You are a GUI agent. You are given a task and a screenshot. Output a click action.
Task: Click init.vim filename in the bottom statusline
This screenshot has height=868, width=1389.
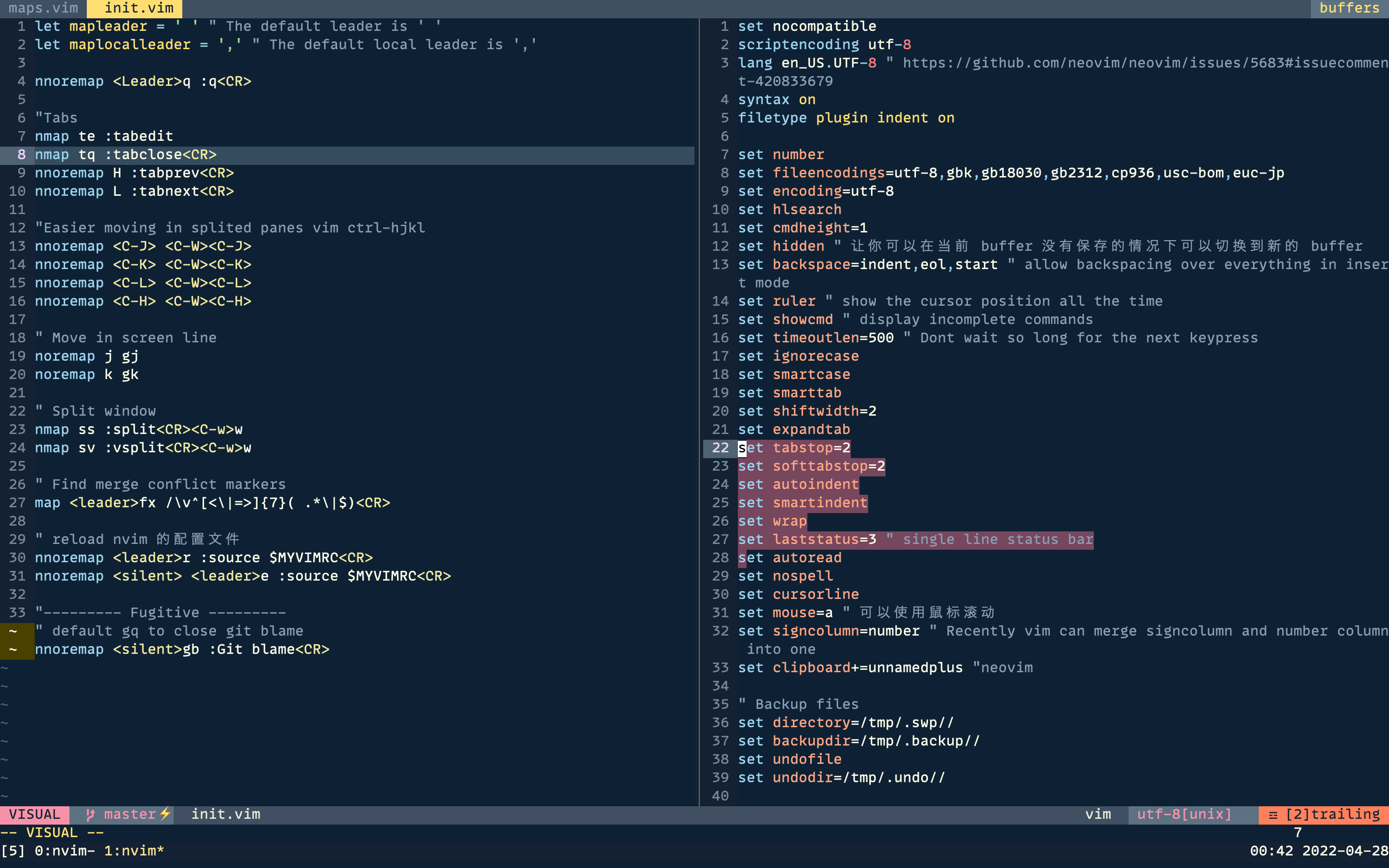click(226, 814)
